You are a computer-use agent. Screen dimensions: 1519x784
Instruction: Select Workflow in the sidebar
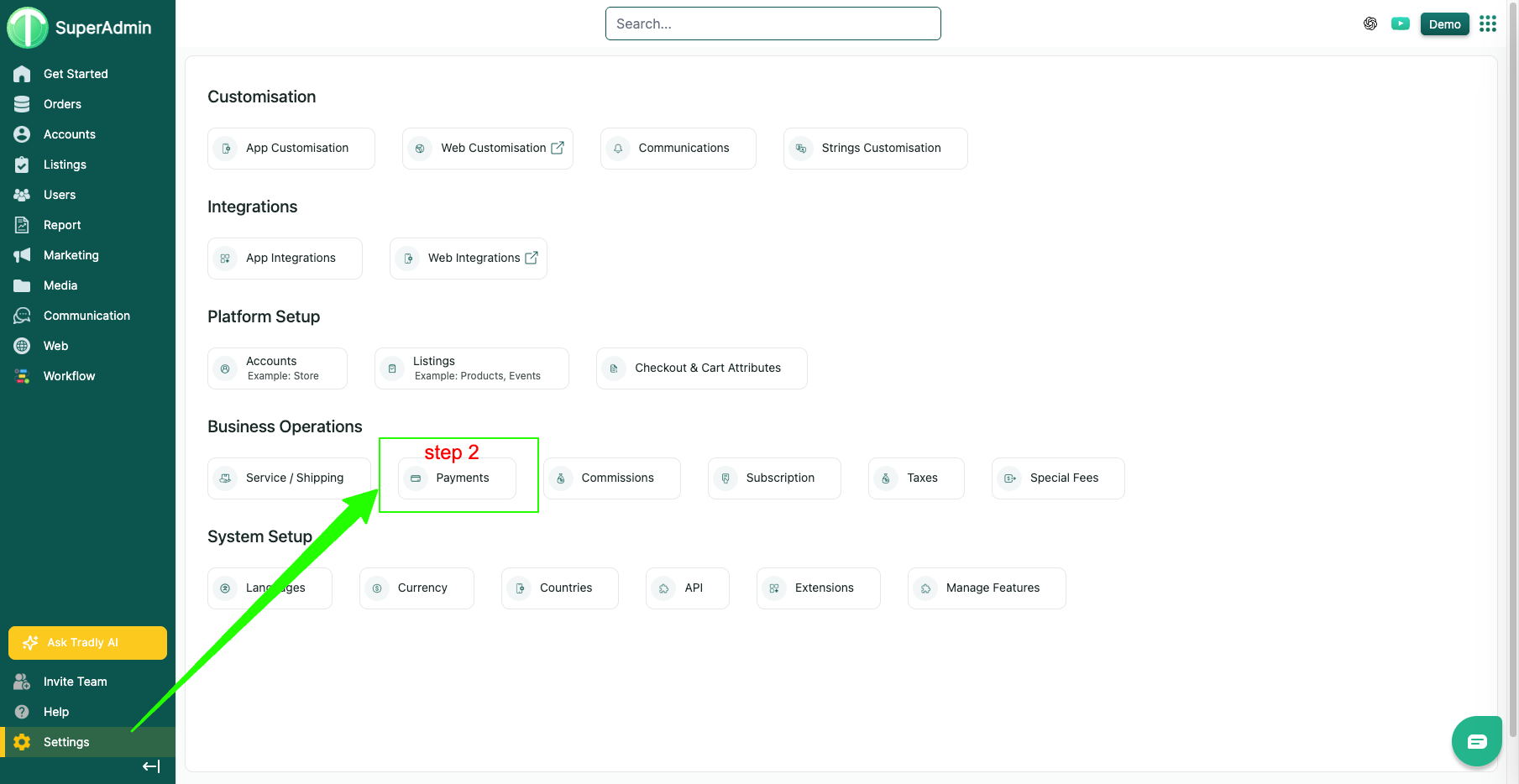69,376
